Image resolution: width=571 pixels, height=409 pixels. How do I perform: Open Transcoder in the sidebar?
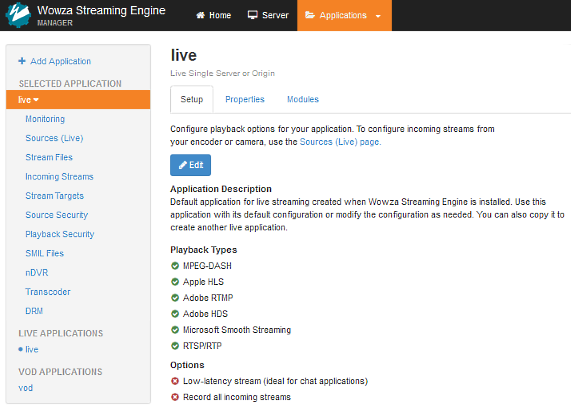point(48,292)
